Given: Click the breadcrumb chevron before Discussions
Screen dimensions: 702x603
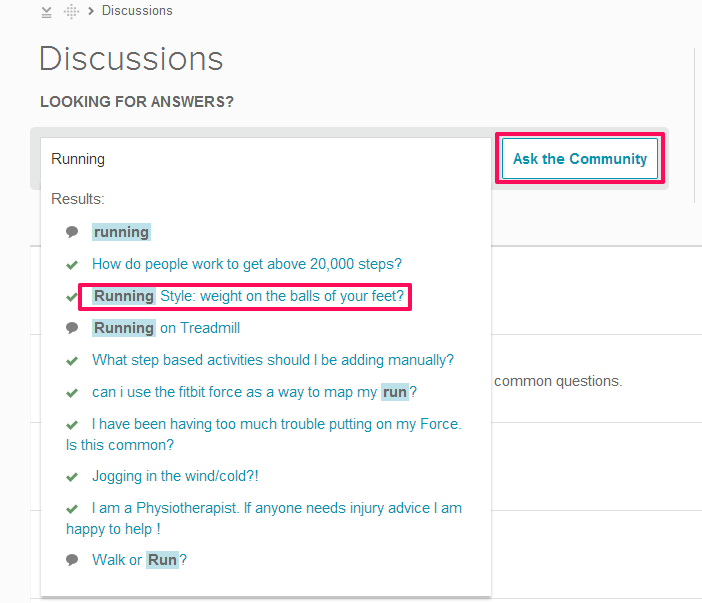Looking at the screenshot, I should (91, 11).
